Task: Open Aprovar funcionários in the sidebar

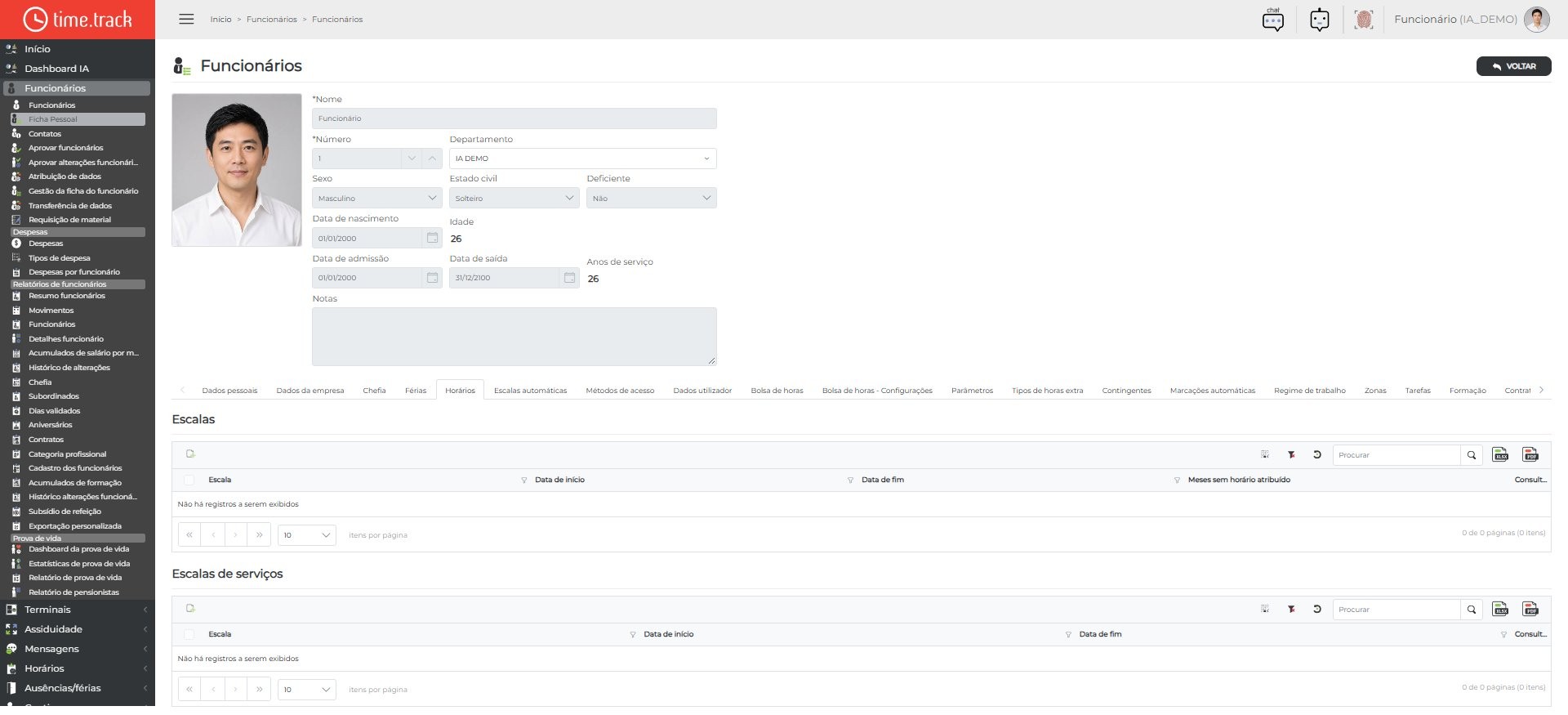Action: coord(66,148)
